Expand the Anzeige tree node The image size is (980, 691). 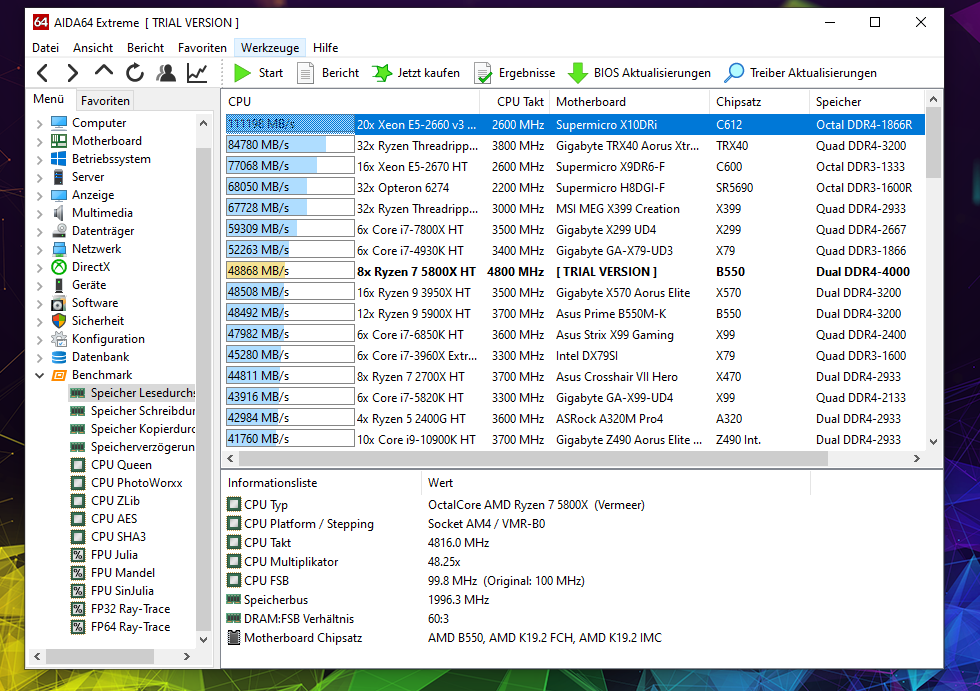(x=39, y=196)
